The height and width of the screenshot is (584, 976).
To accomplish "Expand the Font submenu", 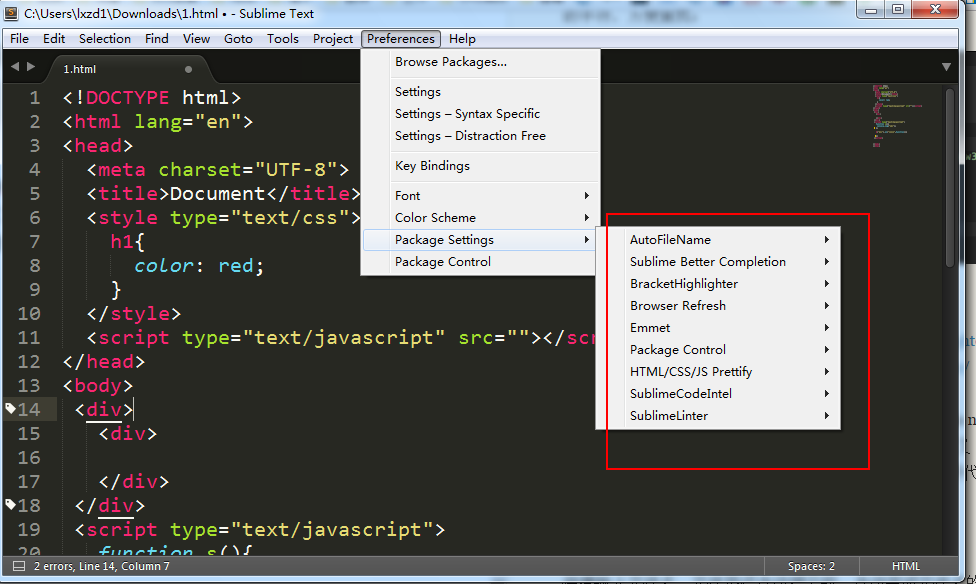I will [x=480, y=195].
